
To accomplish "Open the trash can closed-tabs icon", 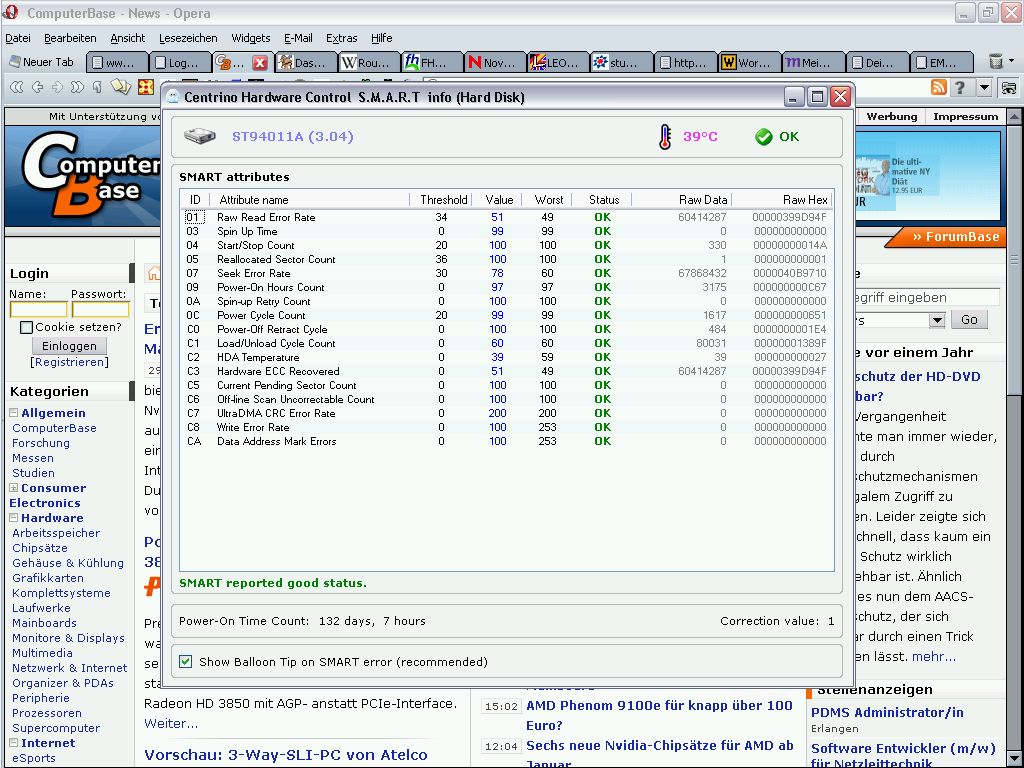I will [x=995, y=61].
